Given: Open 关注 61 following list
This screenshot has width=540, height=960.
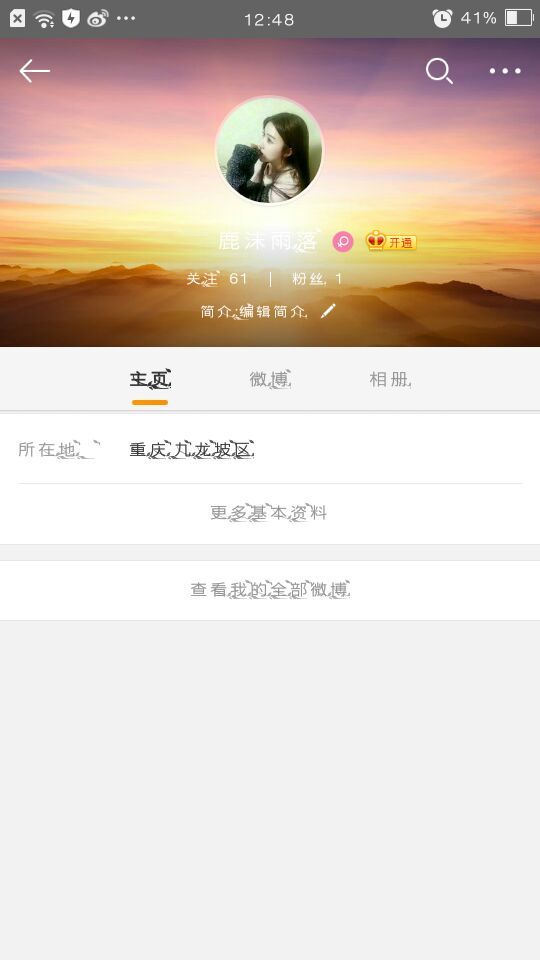Looking at the screenshot, I should (x=217, y=279).
